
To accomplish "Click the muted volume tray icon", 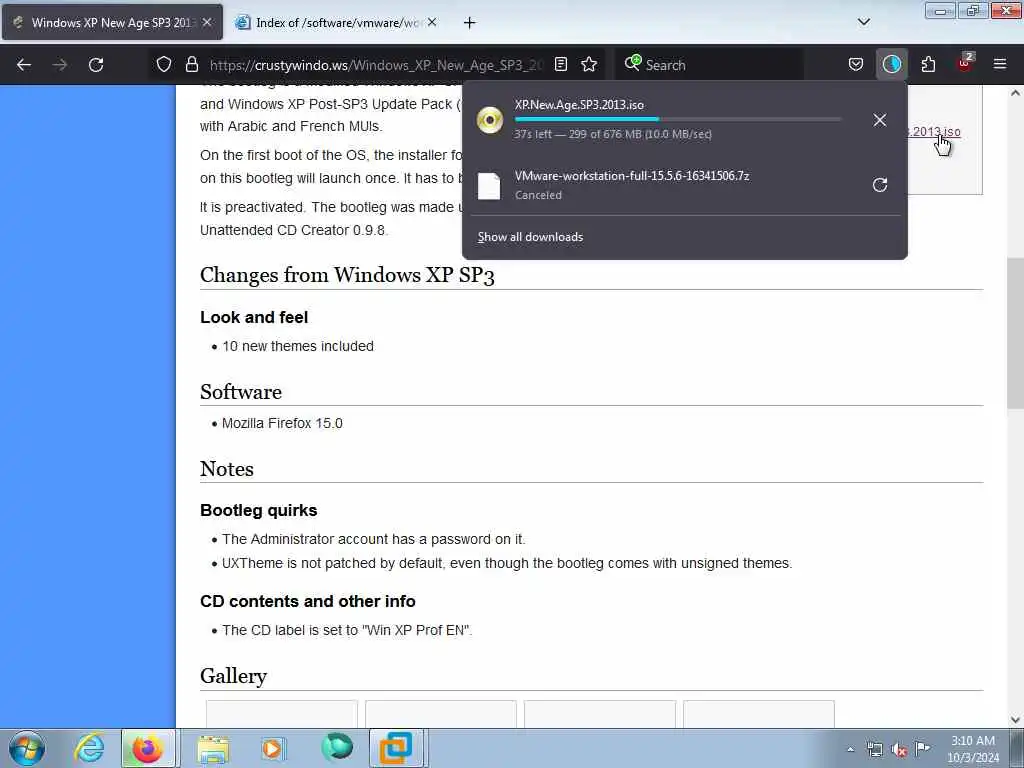I will tap(899, 750).
